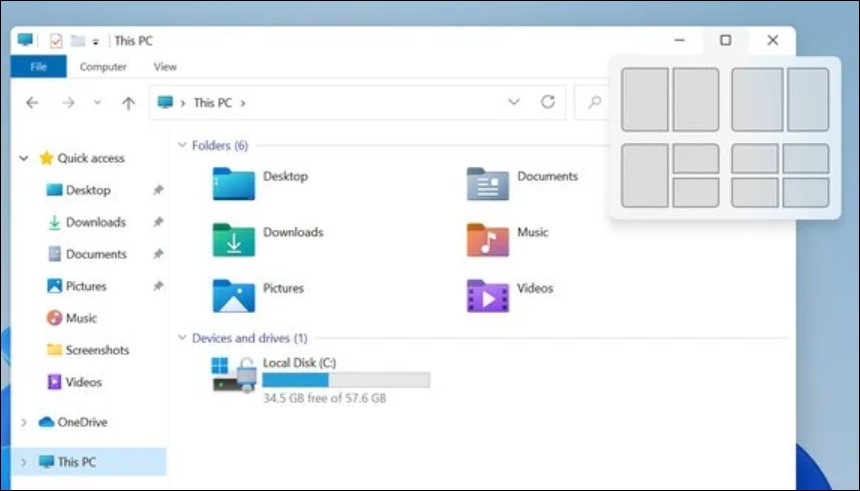Select the Local Disk (C:) drive icon
The height and width of the screenshot is (491, 860).
[x=234, y=374]
